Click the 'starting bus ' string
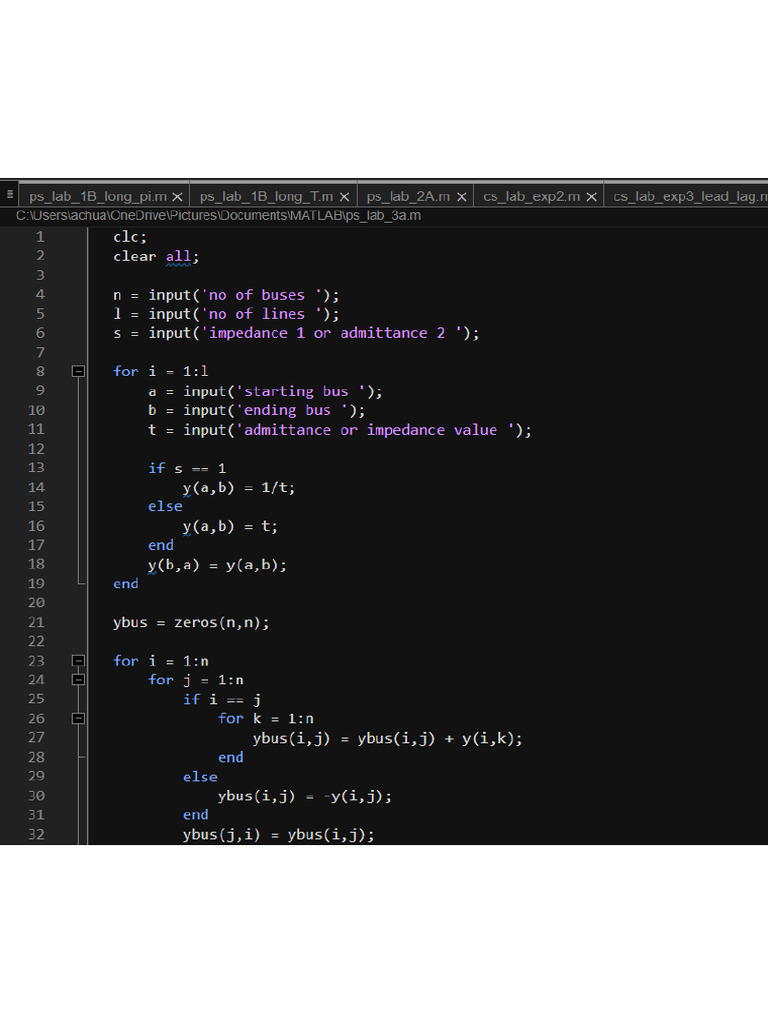 coord(301,391)
